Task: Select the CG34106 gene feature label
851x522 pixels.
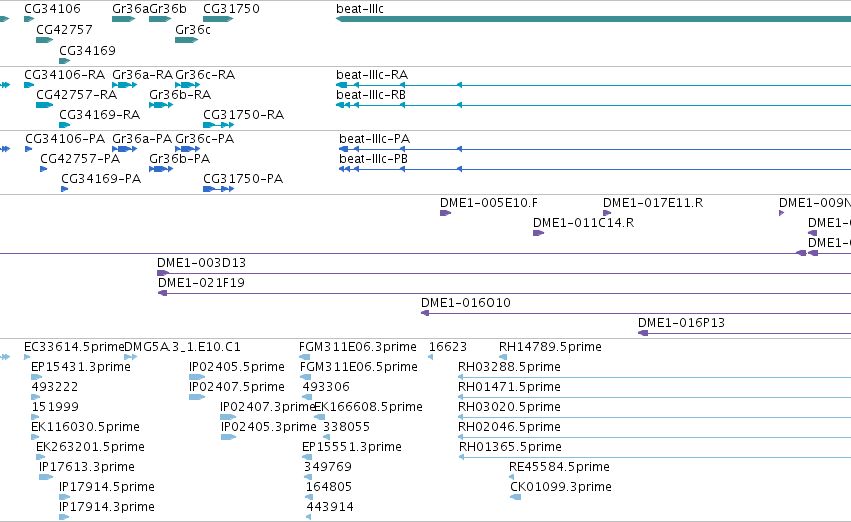Action: [52, 9]
